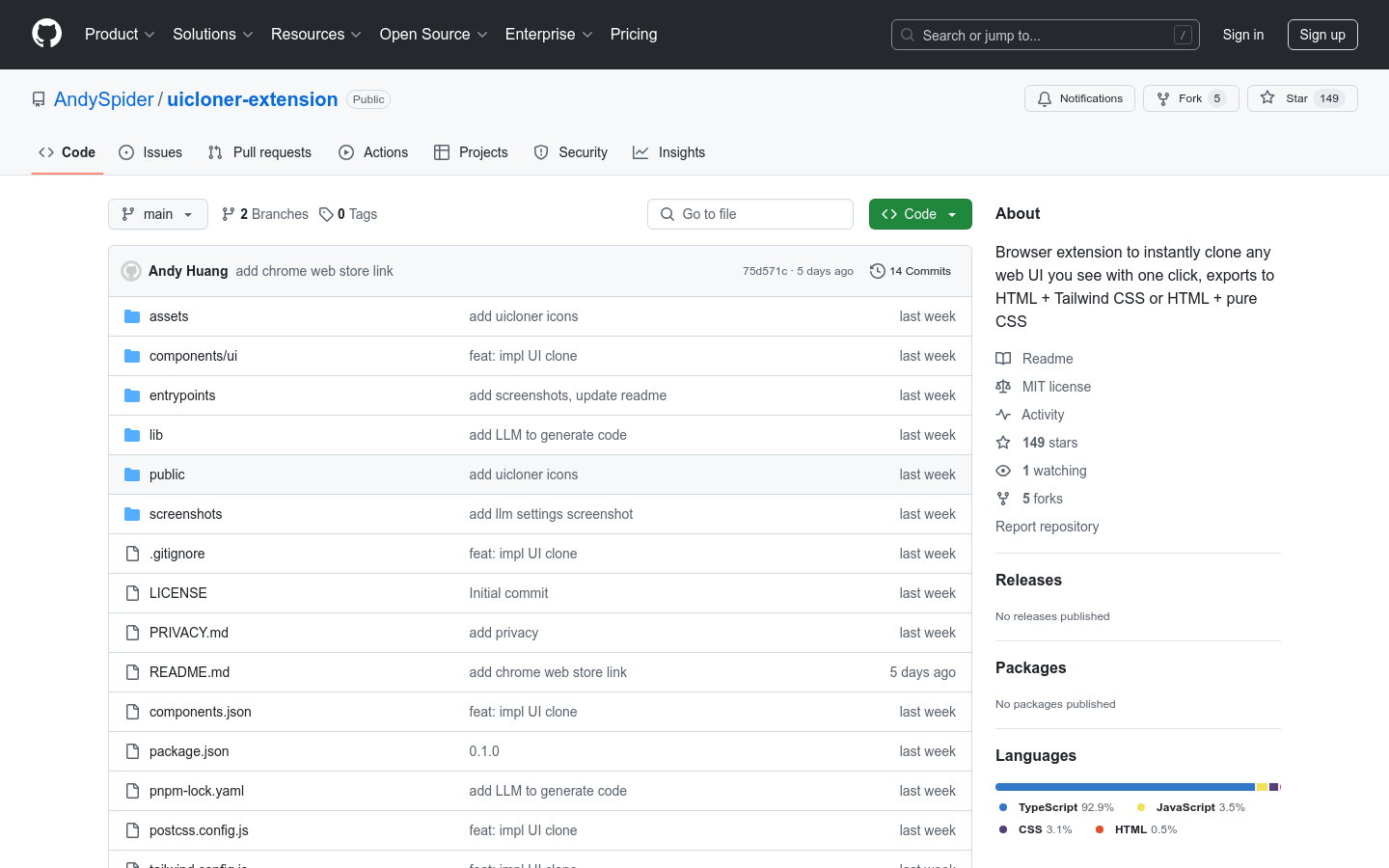1389x868 pixels.
Task: Focus the Go to file field
Action: pyautogui.click(x=750, y=214)
